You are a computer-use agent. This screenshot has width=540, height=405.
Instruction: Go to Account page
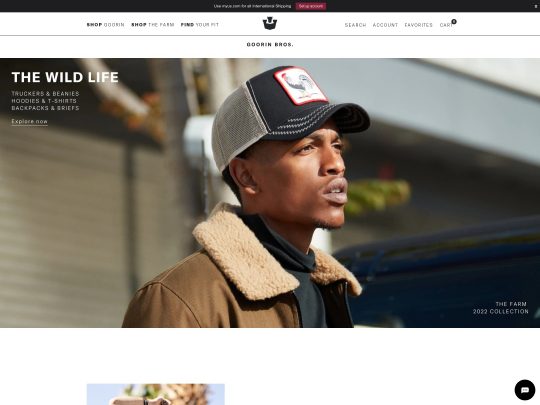tap(385, 25)
